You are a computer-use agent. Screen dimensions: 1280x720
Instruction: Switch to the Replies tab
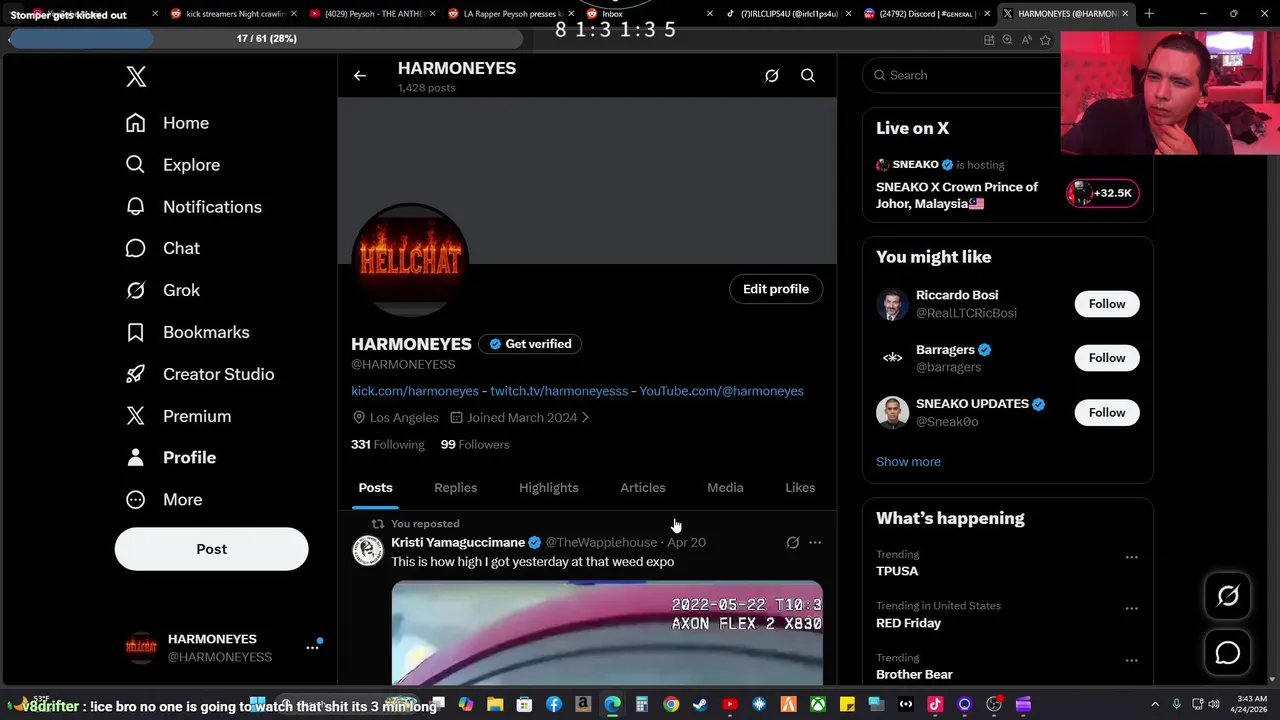point(455,488)
